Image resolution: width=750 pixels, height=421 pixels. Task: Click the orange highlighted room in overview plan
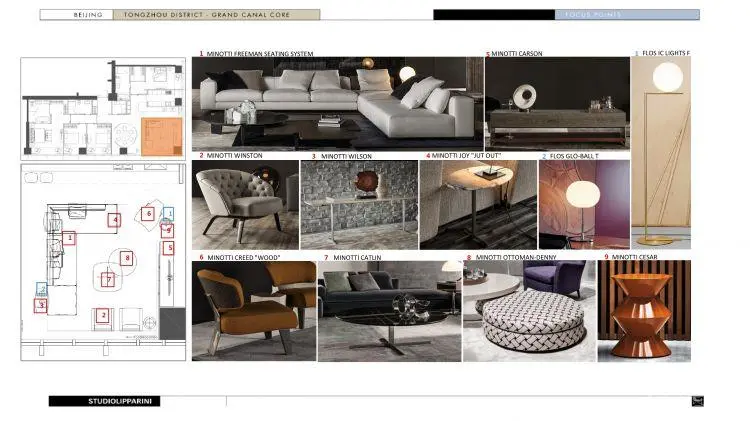click(x=158, y=133)
